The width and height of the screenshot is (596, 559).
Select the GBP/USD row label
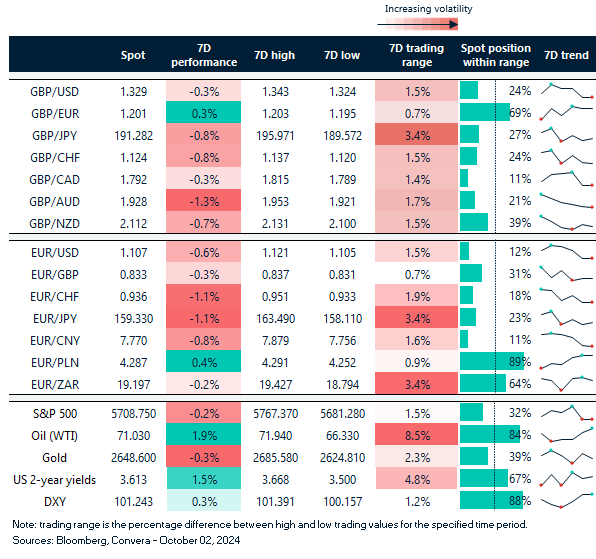coord(54,92)
